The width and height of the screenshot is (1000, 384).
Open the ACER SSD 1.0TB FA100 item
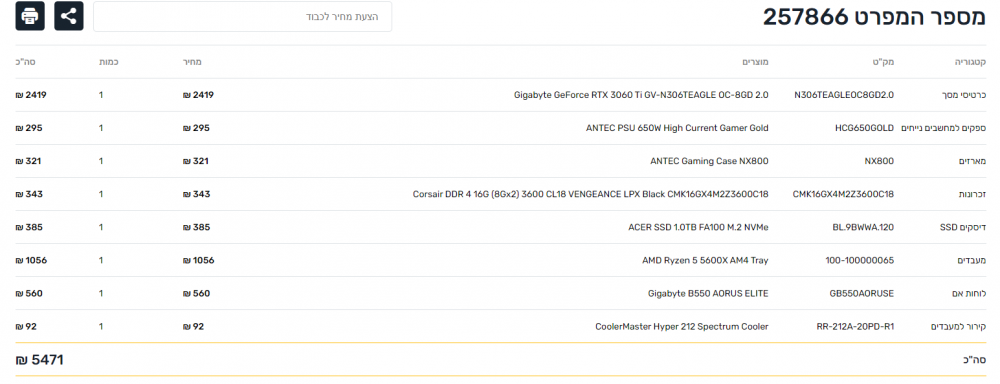pyautogui.click(x=698, y=227)
